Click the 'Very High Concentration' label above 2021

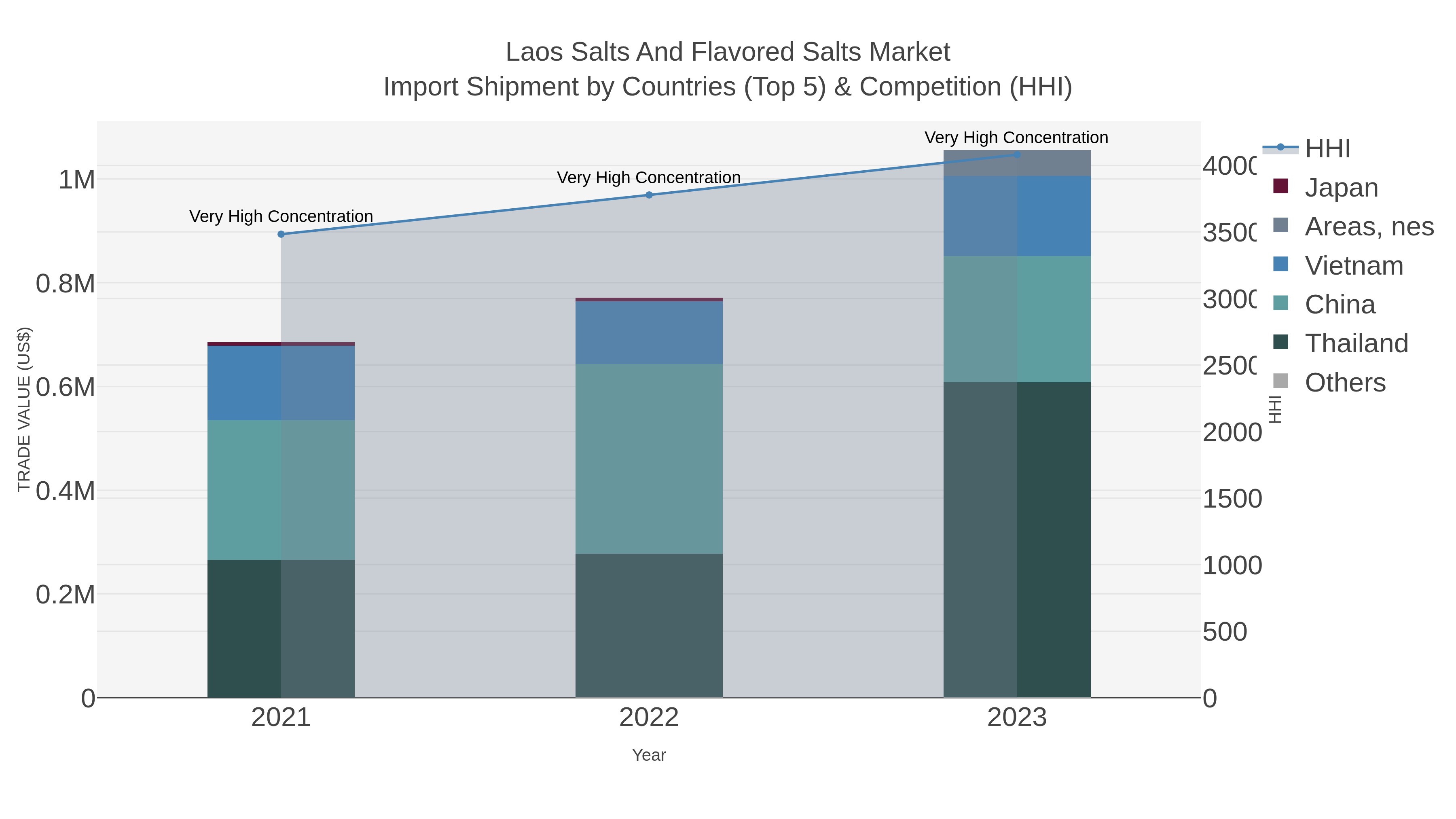pos(281,216)
